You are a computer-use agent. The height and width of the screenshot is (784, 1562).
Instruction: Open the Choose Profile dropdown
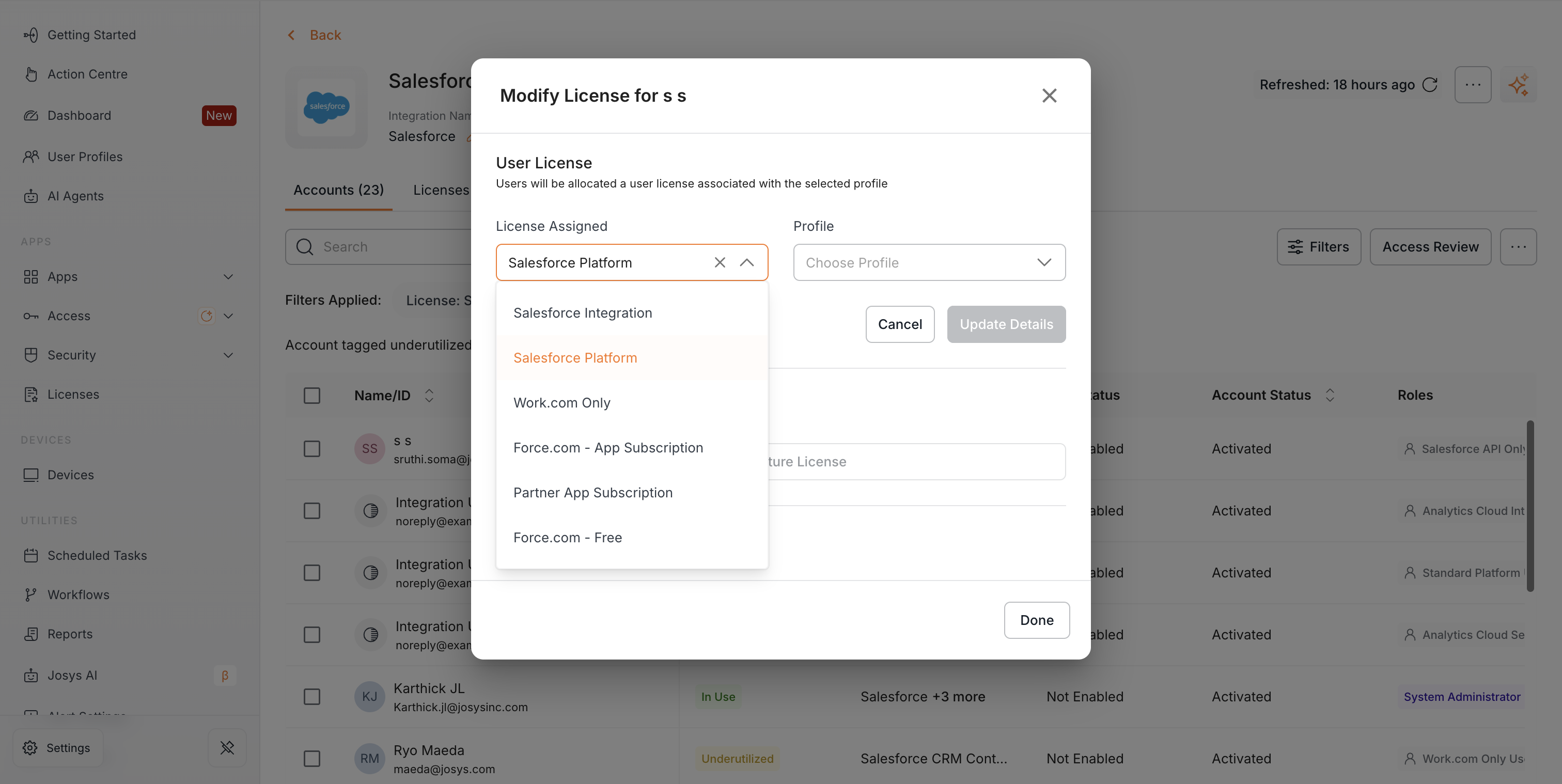[929, 262]
